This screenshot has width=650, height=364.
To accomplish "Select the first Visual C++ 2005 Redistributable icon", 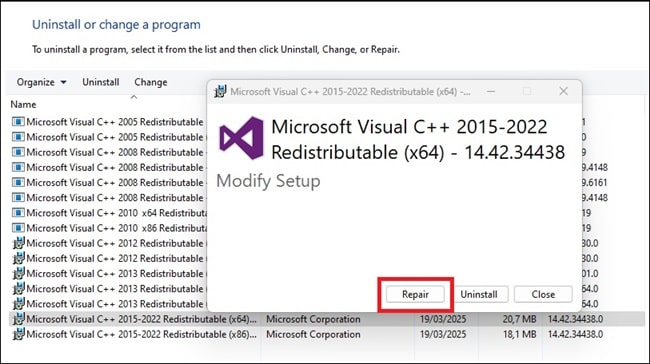I will coord(18,122).
